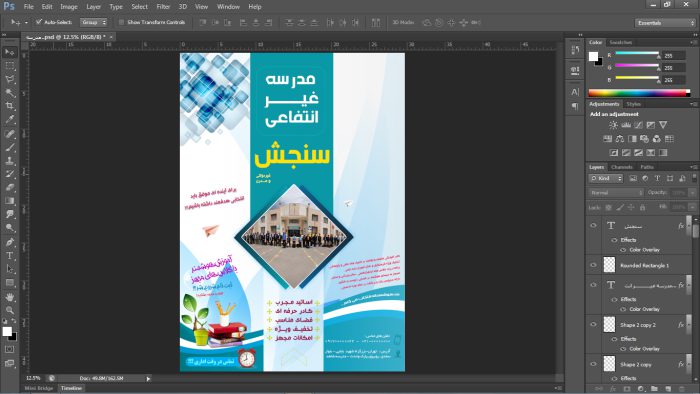Screen dimensions: 700x394
Task: Add a Curves adjustment
Action: [638, 125]
